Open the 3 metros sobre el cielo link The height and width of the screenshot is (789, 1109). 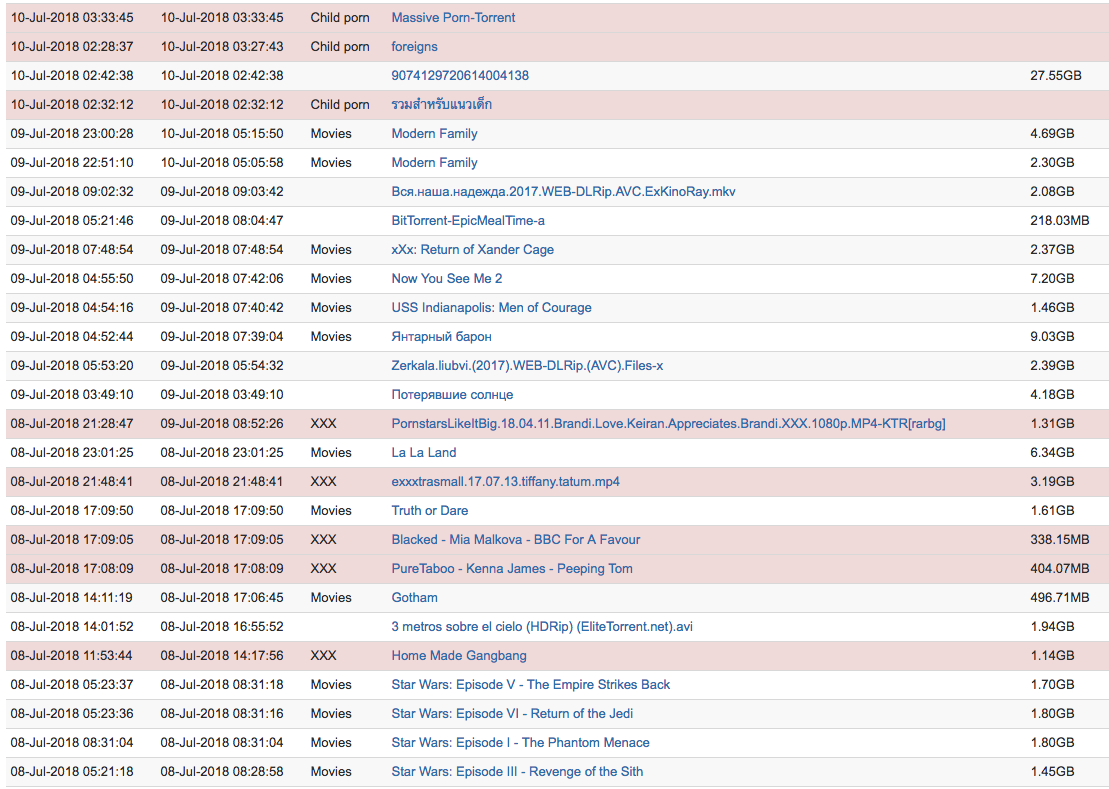point(542,626)
